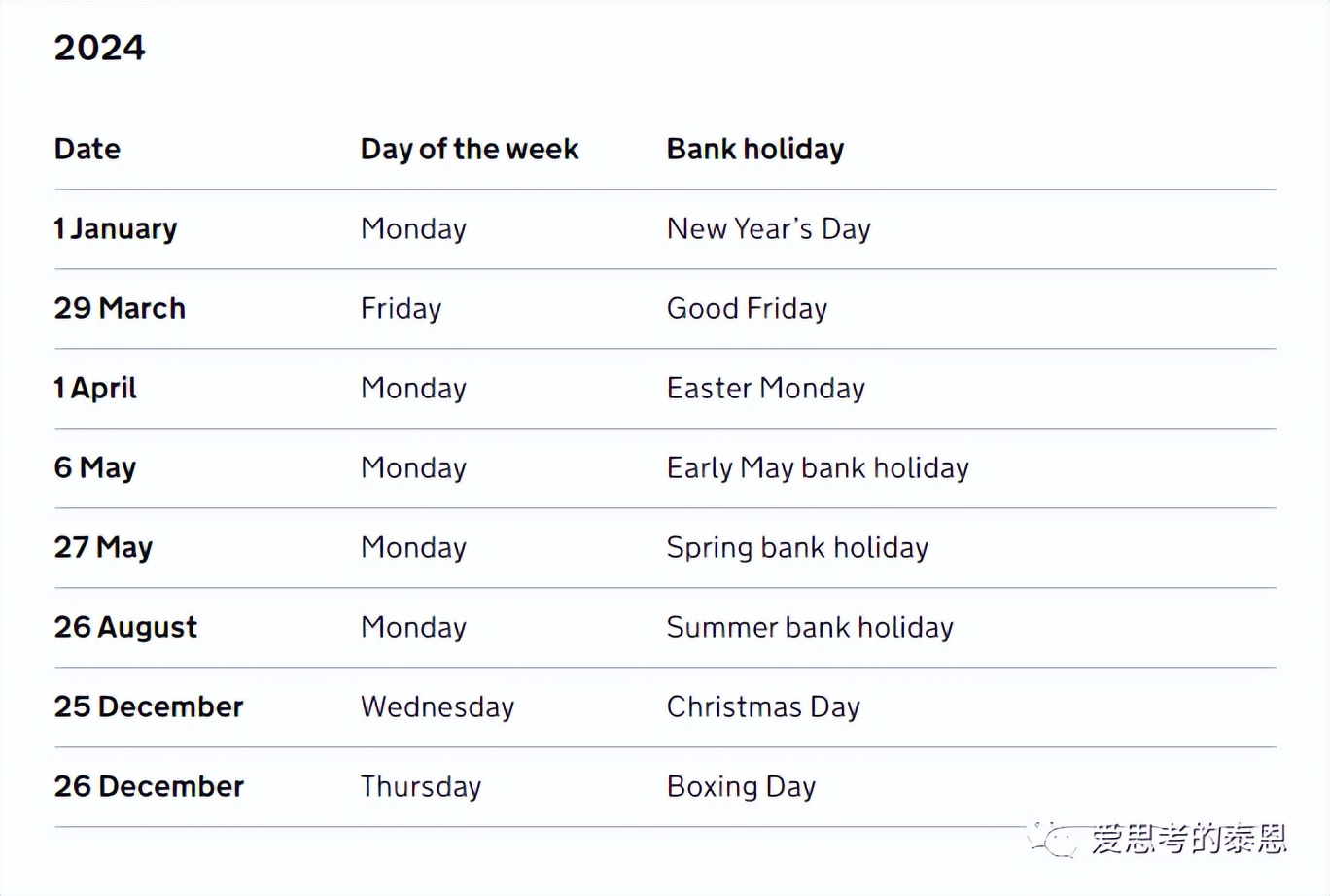Click Wednesday in the Christmas Day row
The height and width of the screenshot is (896, 1330).
(437, 706)
